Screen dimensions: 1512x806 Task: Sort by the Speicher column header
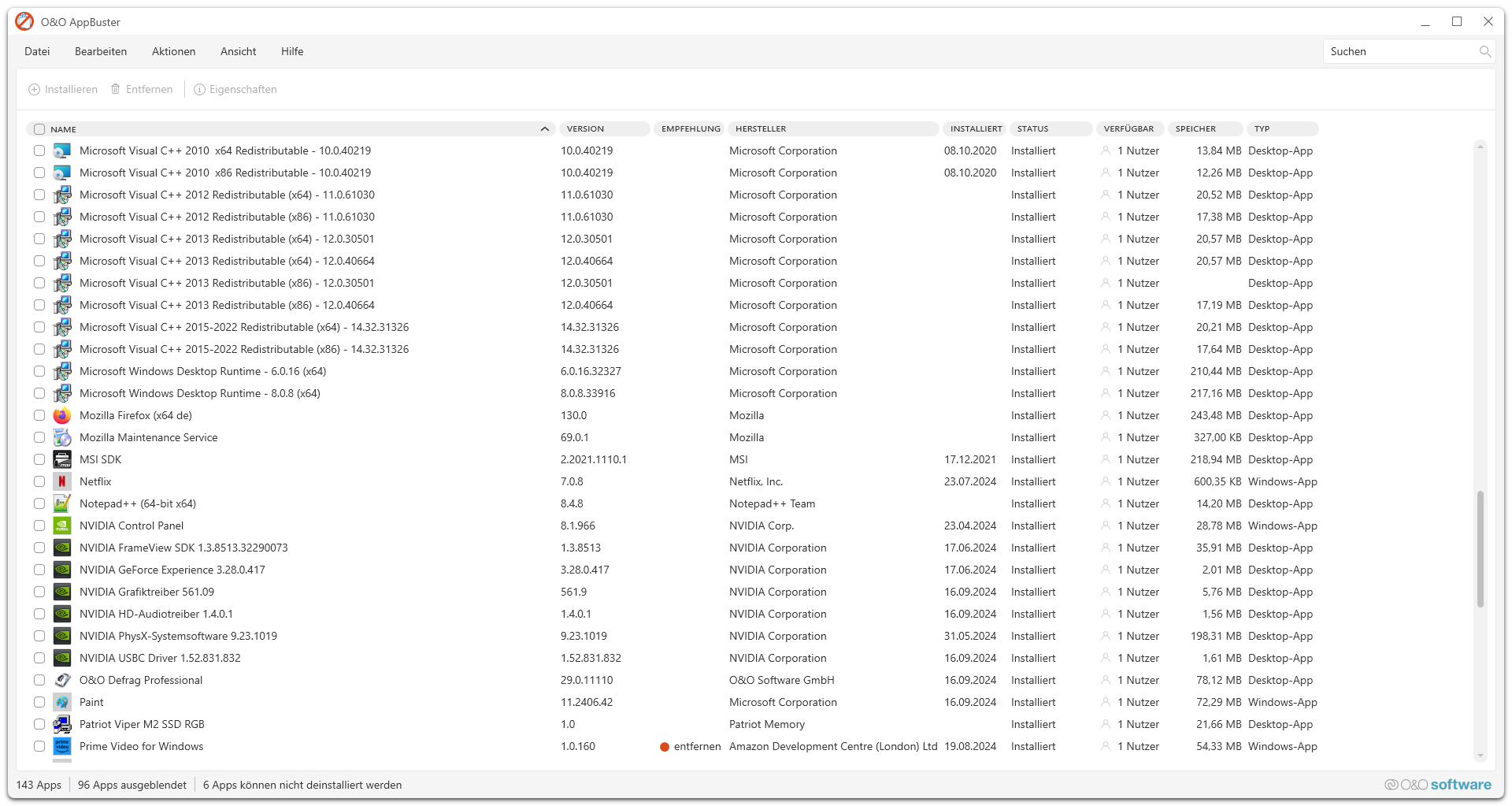pyautogui.click(x=1205, y=129)
